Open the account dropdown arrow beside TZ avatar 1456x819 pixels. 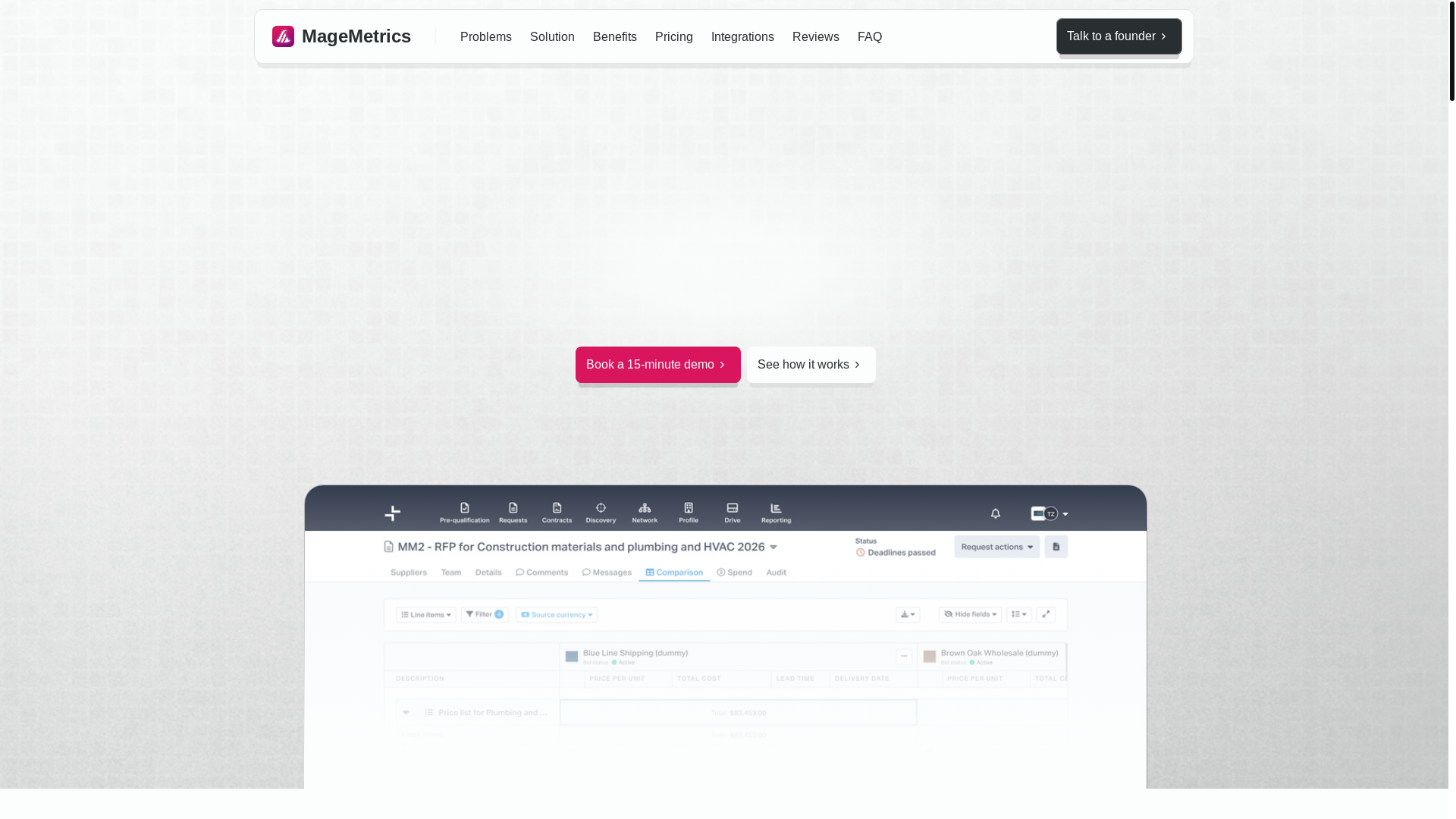click(x=1065, y=514)
